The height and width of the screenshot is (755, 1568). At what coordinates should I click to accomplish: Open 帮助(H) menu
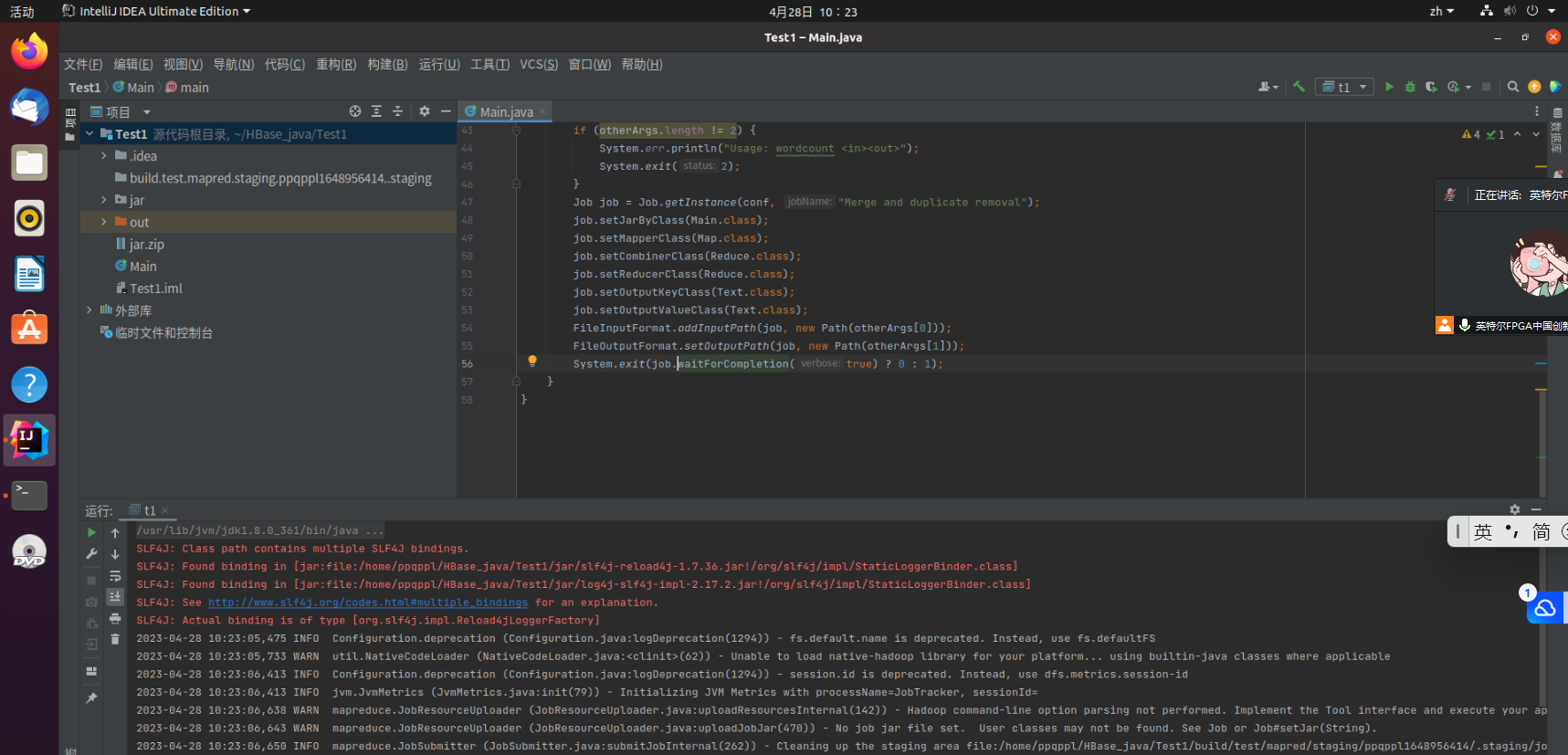click(x=642, y=64)
